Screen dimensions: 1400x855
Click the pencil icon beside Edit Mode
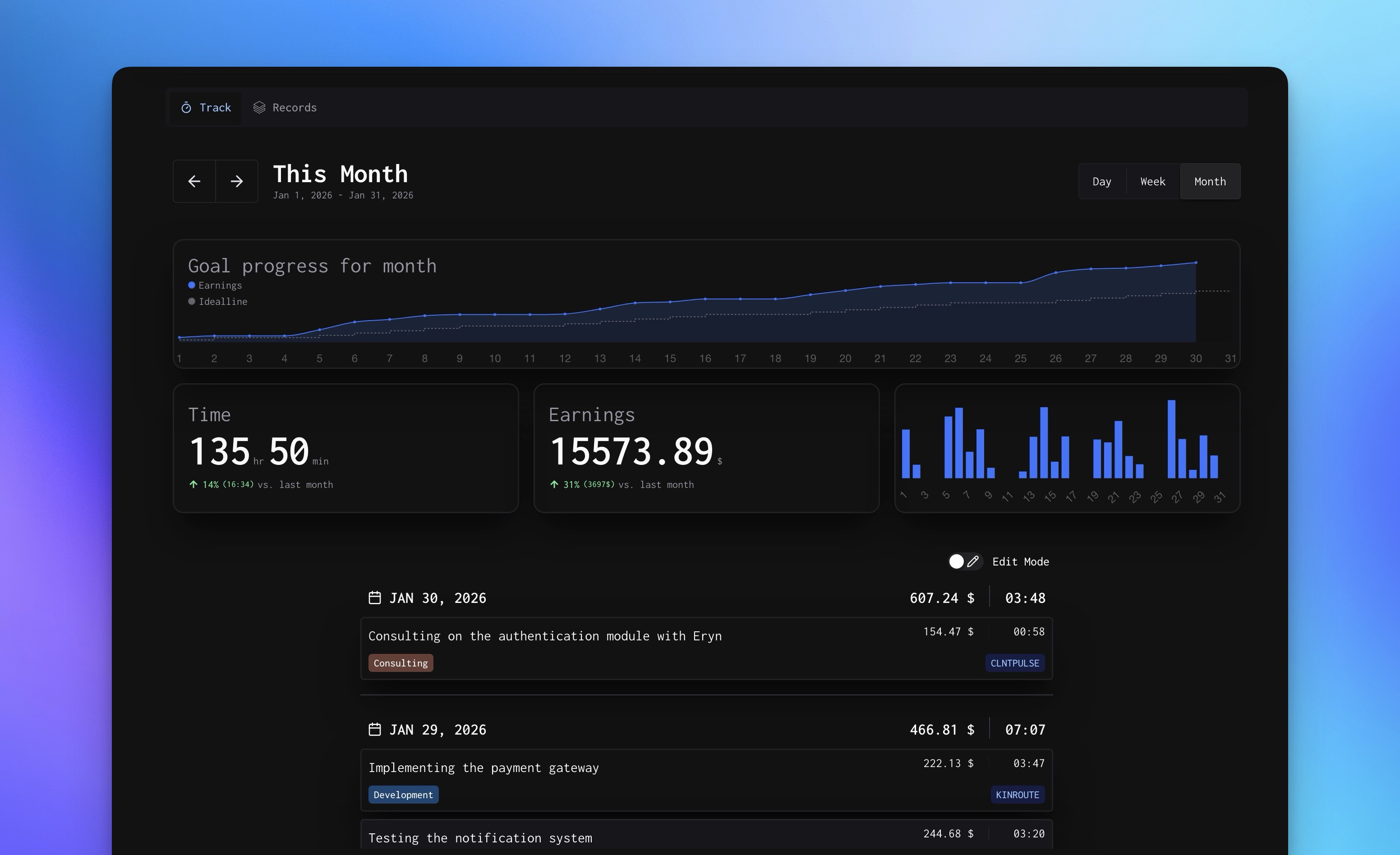click(973, 561)
